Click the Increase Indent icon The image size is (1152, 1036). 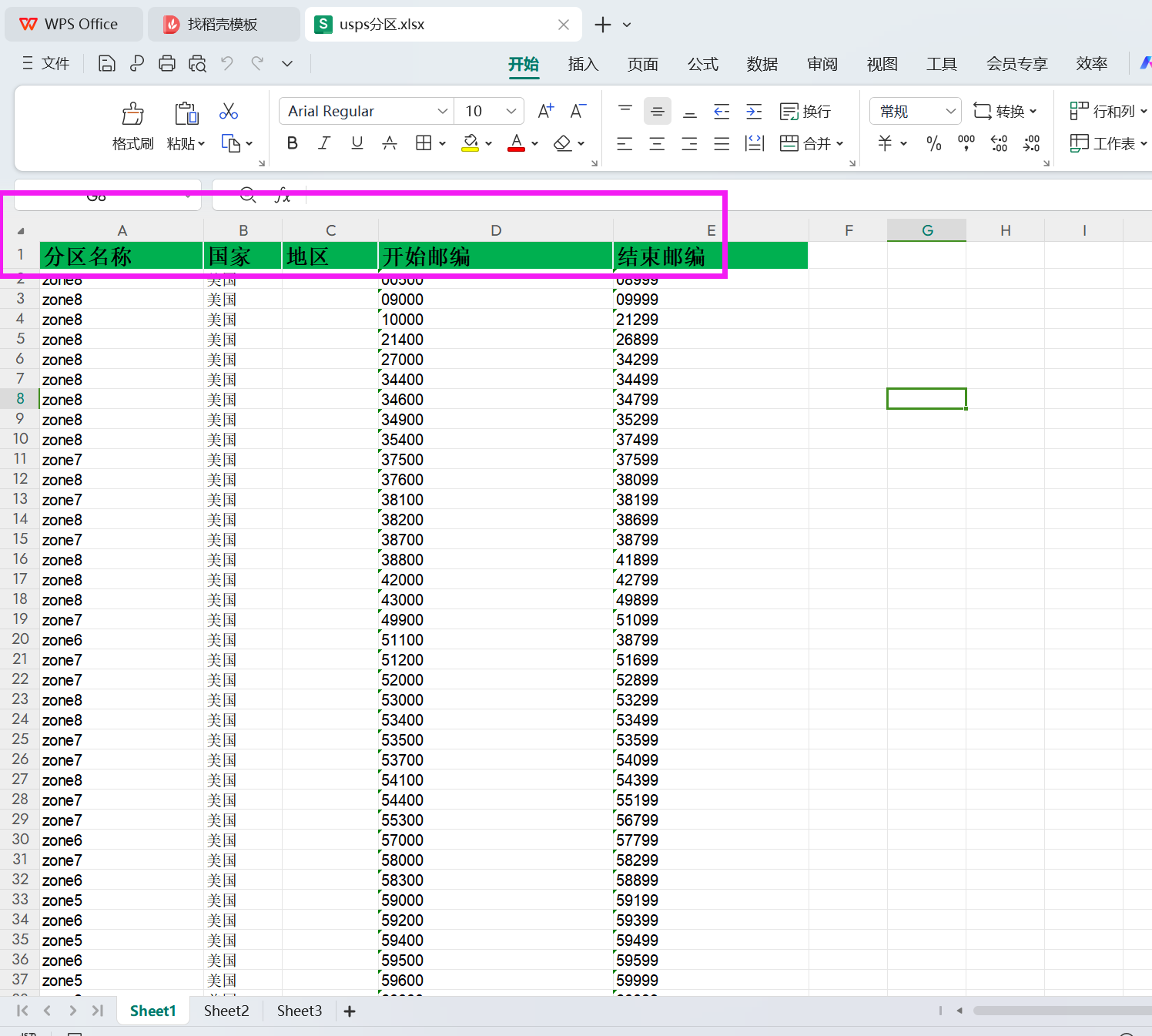tap(755, 111)
